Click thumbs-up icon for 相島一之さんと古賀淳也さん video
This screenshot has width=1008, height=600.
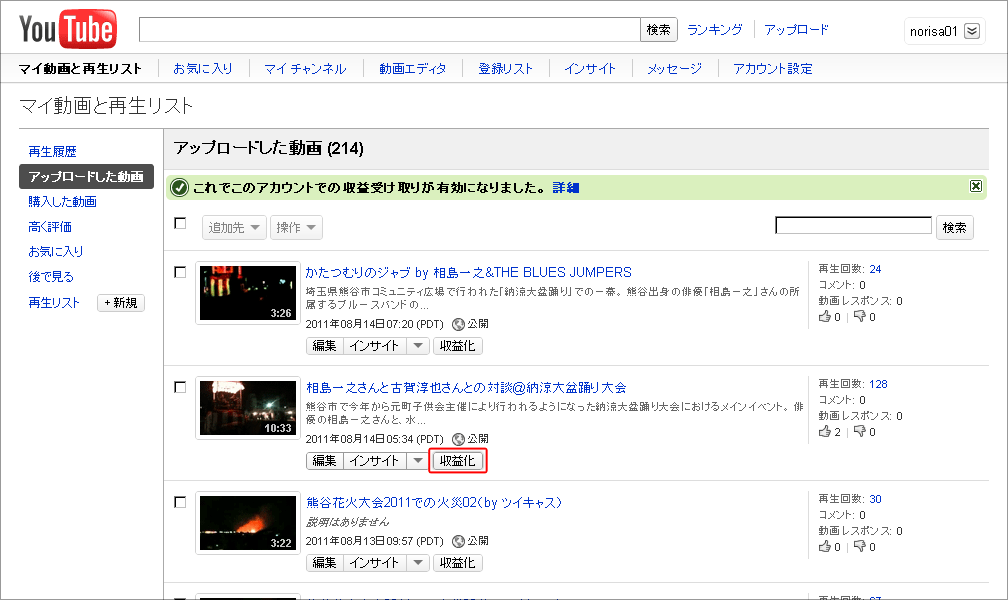[x=825, y=432]
